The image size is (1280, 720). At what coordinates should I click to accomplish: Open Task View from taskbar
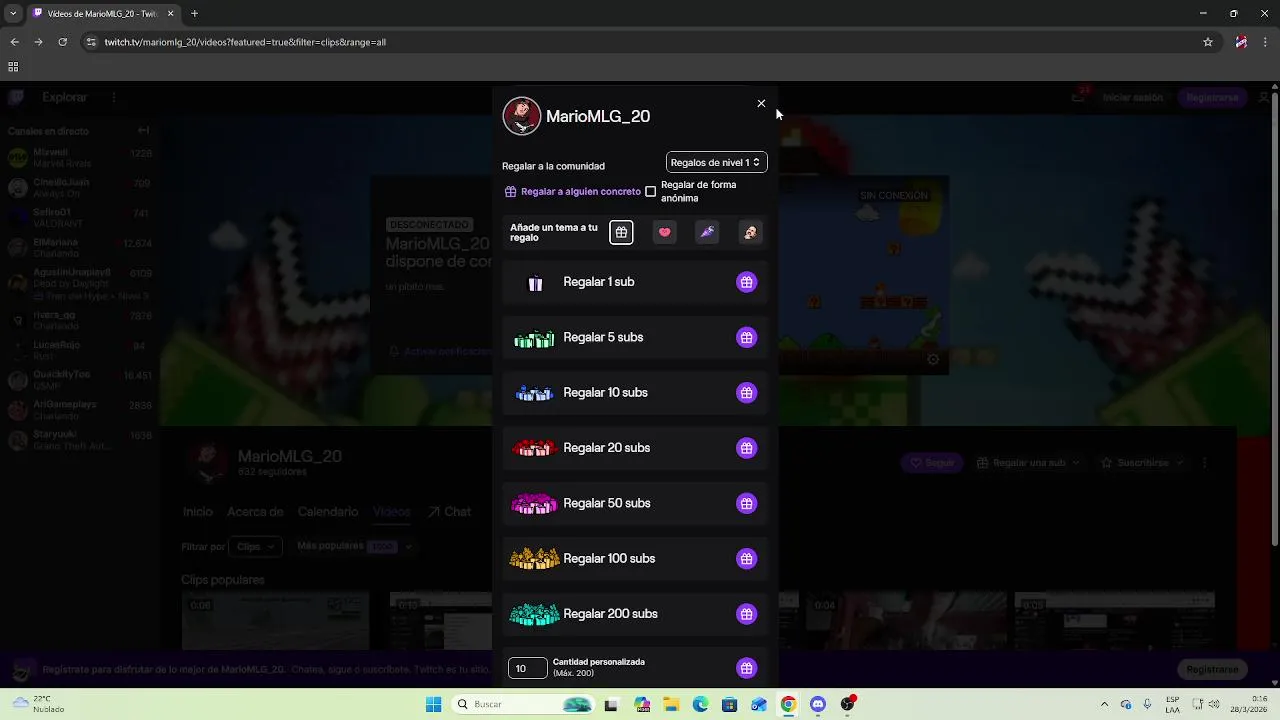point(611,704)
